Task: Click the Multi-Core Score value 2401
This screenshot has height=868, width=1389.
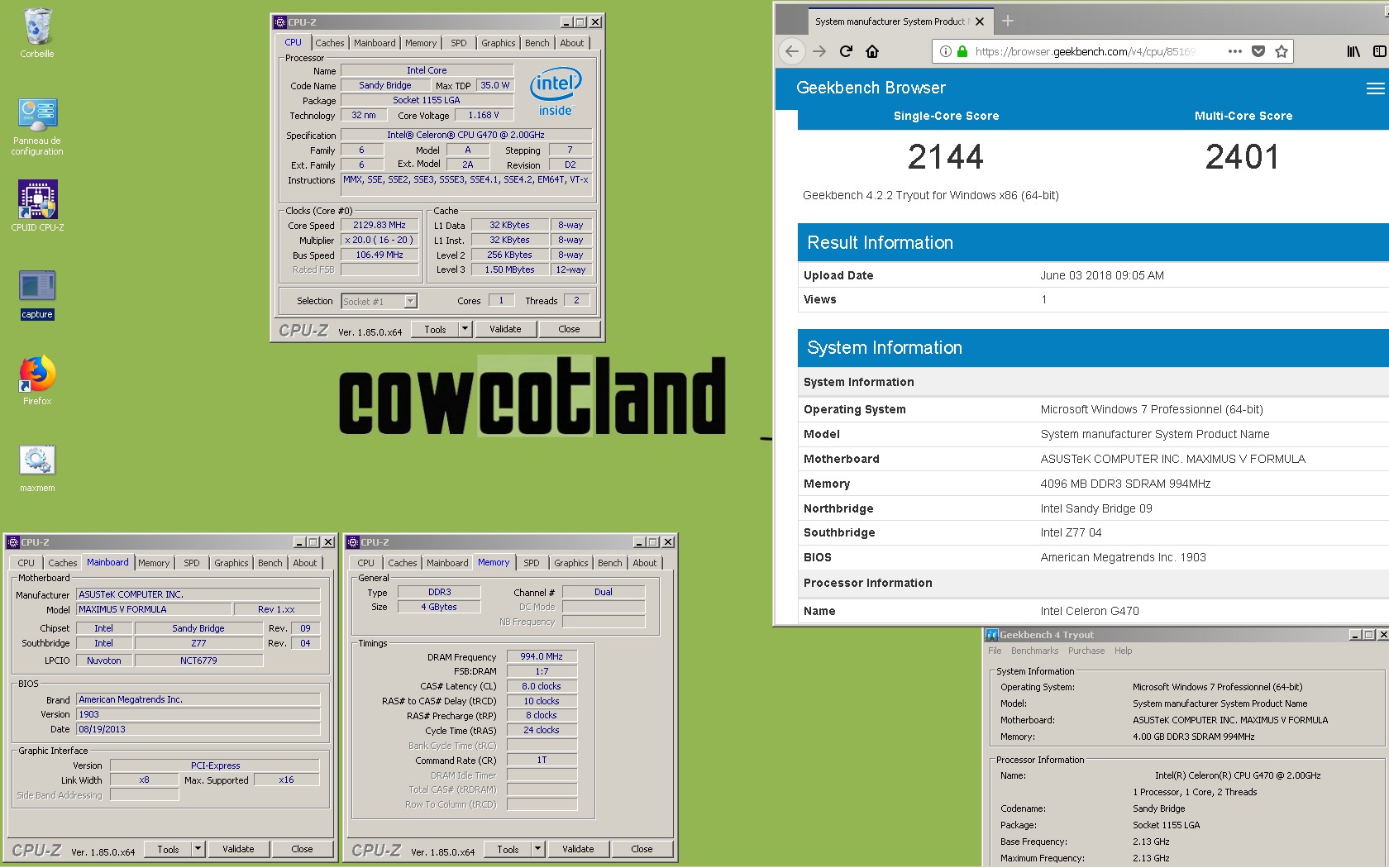Action: [x=1243, y=156]
